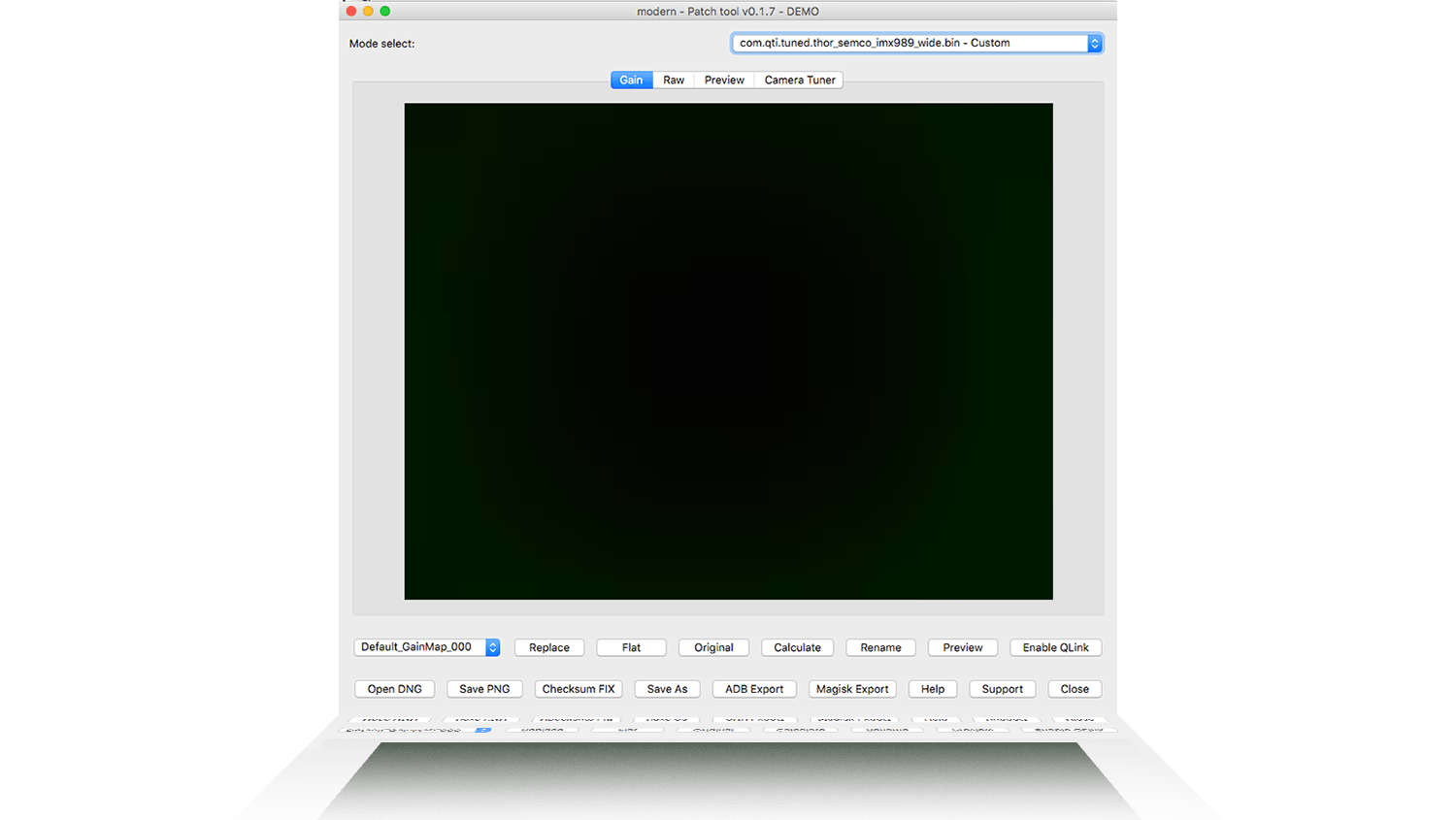Viewport: 1456px width, 820px height.
Task: Open the Raw tab
Action: coord(674,81)
